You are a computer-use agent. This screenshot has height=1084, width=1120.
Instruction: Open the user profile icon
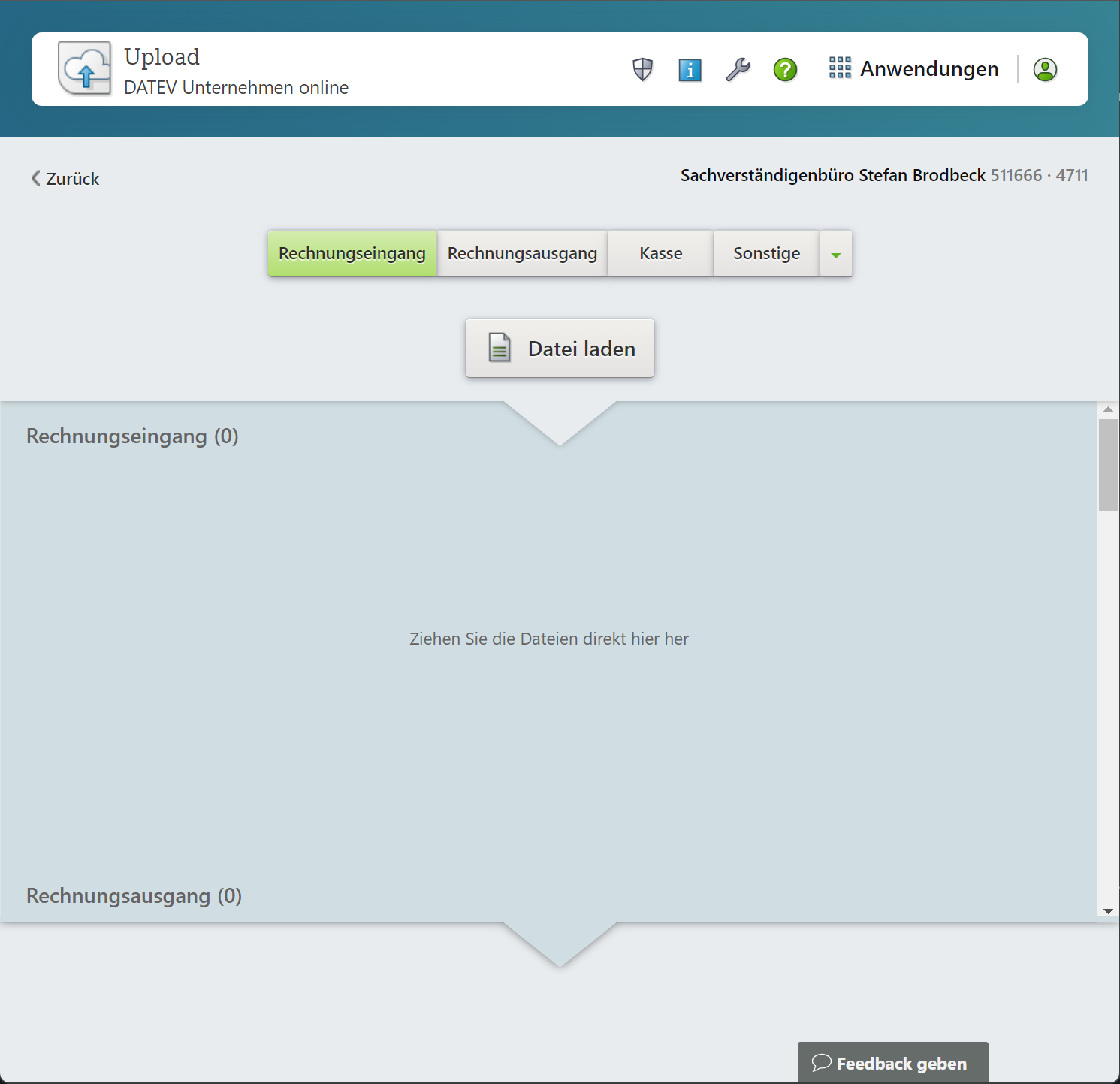(x=1045, y=69)
